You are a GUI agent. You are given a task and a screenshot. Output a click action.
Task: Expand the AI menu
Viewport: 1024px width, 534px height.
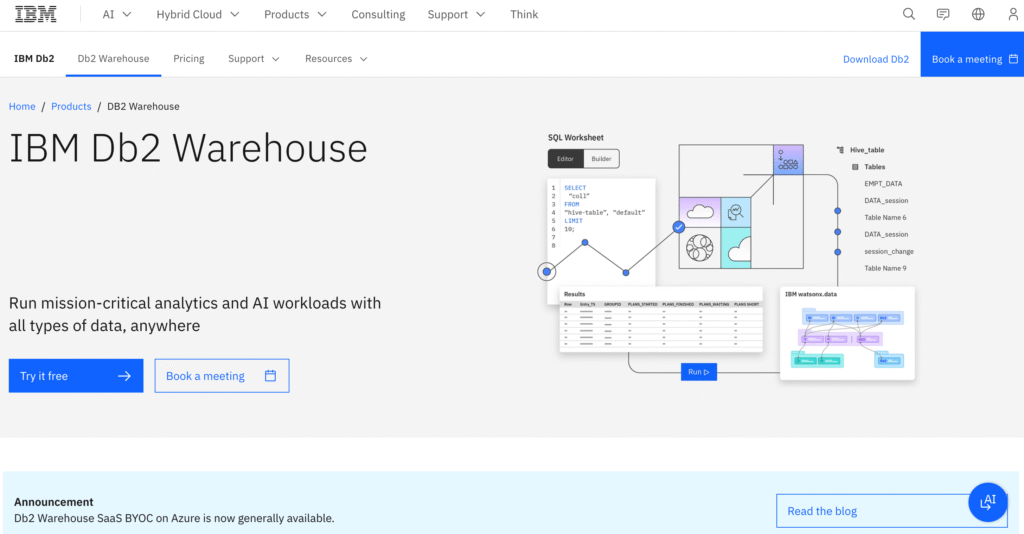click(x=117, y=14)
